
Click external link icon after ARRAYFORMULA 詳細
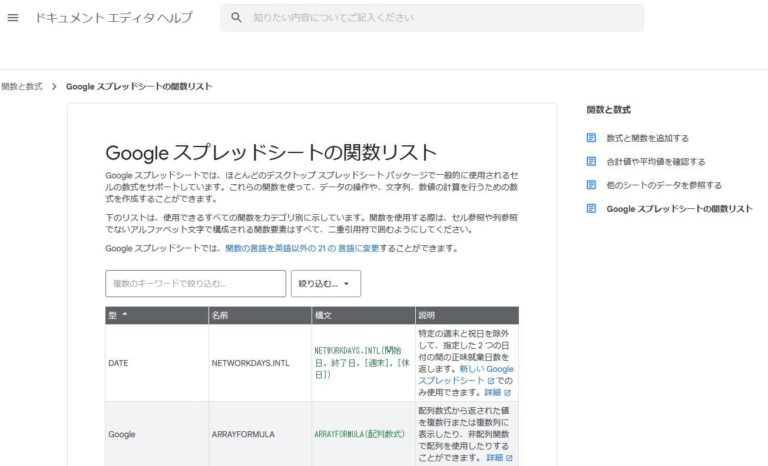pos(509,458)
